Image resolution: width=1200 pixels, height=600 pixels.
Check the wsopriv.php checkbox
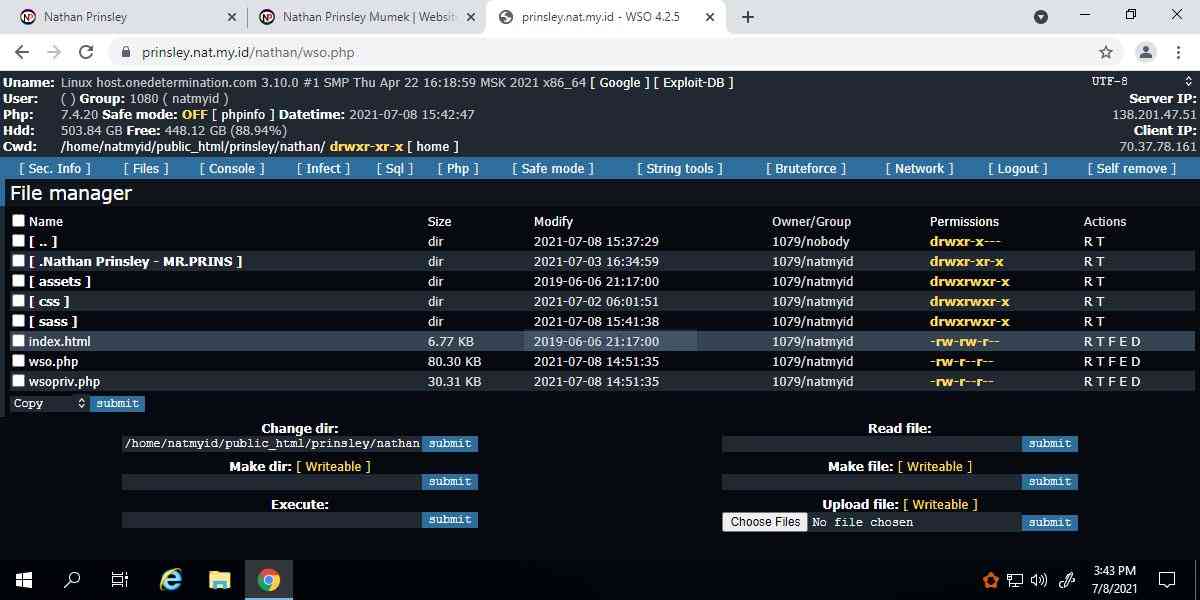tap(18, 381)
